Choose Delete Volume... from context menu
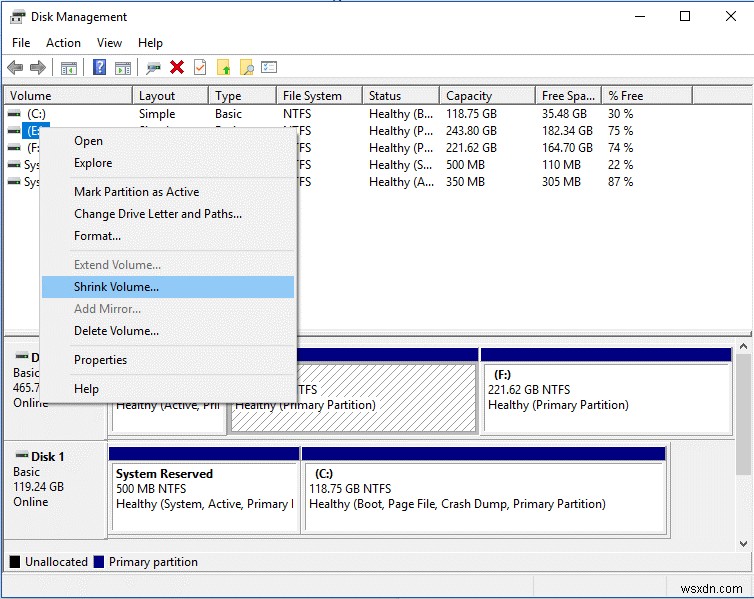The height and width of the screenshot is (599, 754). coord(168,331)
